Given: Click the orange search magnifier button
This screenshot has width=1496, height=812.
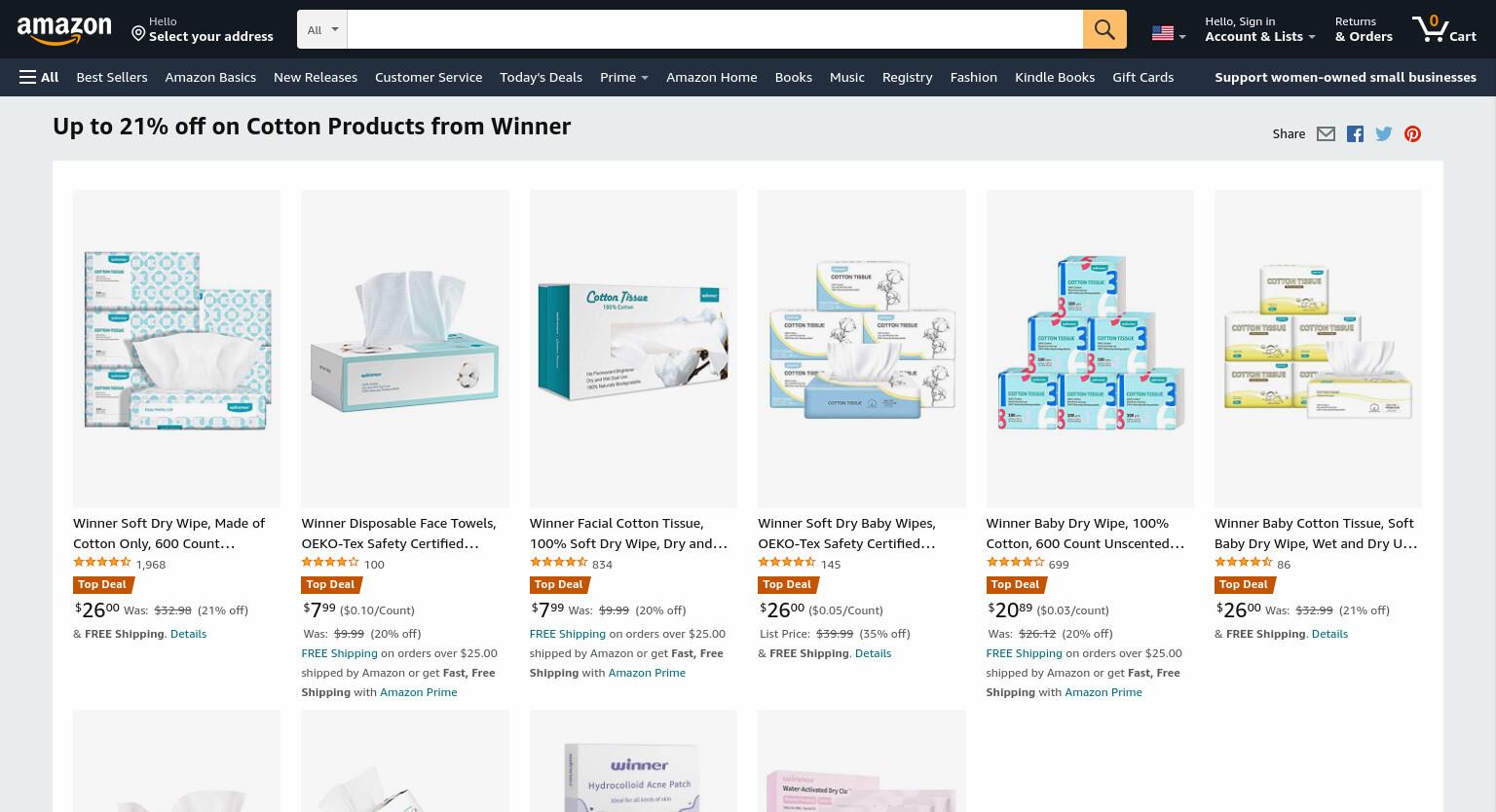Looking at the screenshot, I should tap(1104, 29).
